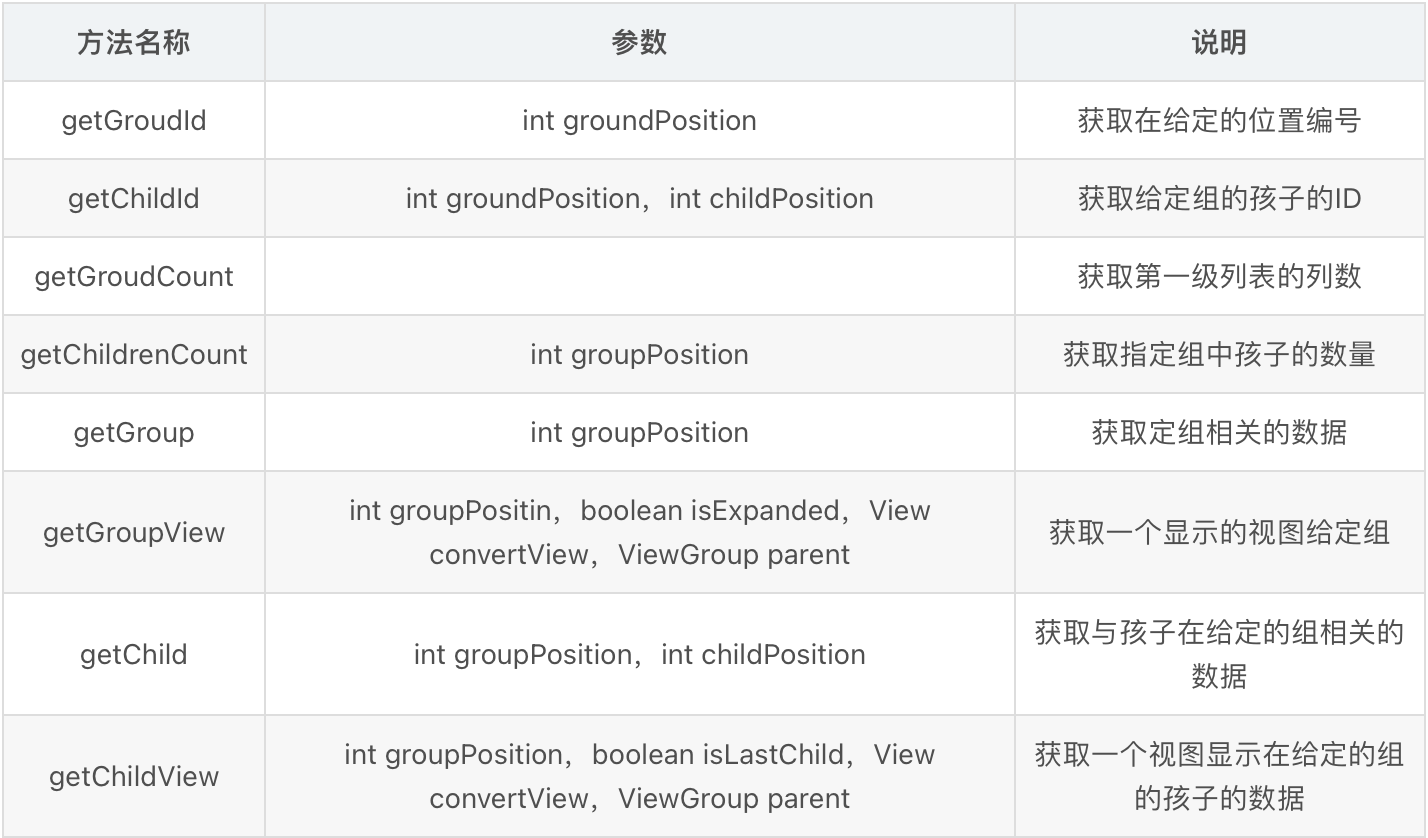Select the description 获取定组相关的数据

(1219, 433)
